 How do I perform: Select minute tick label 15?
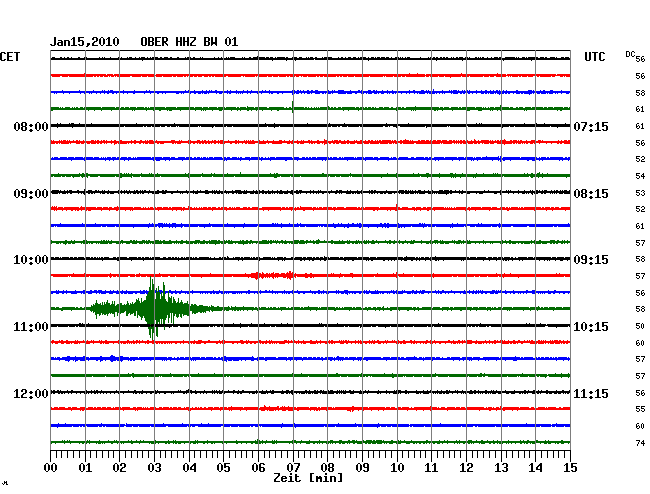[x=570, y=468]
